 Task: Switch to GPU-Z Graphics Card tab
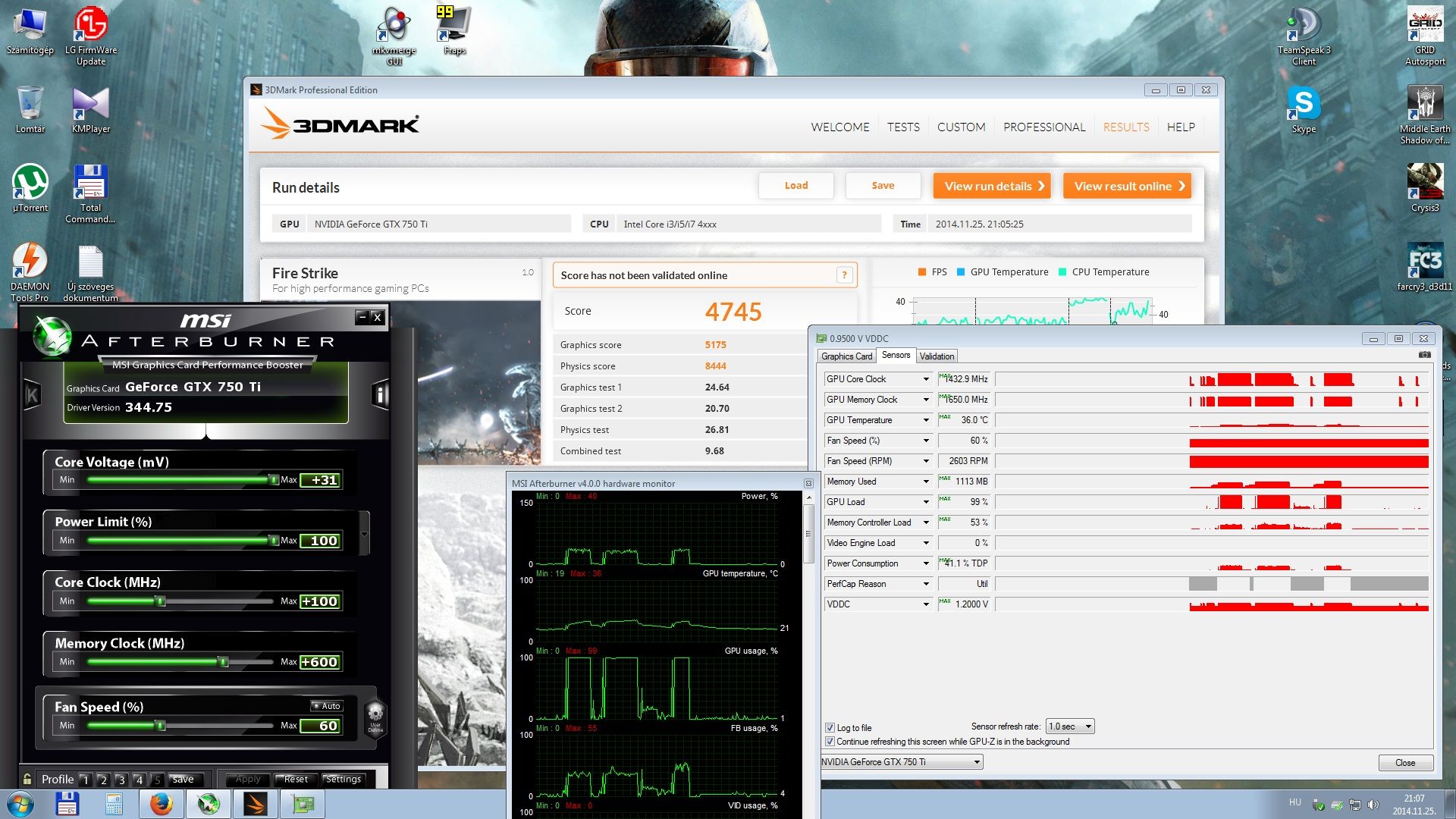846,356
